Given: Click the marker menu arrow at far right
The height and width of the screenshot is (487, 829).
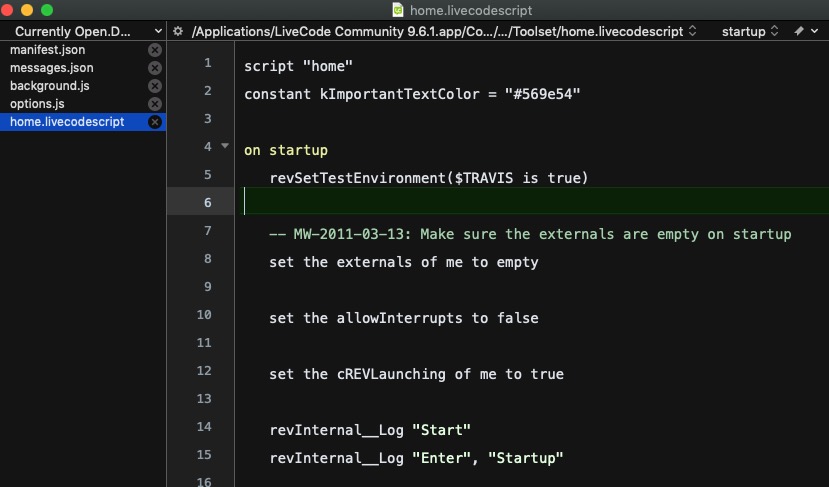Looking at the screenshot, I should click(816, 31).
